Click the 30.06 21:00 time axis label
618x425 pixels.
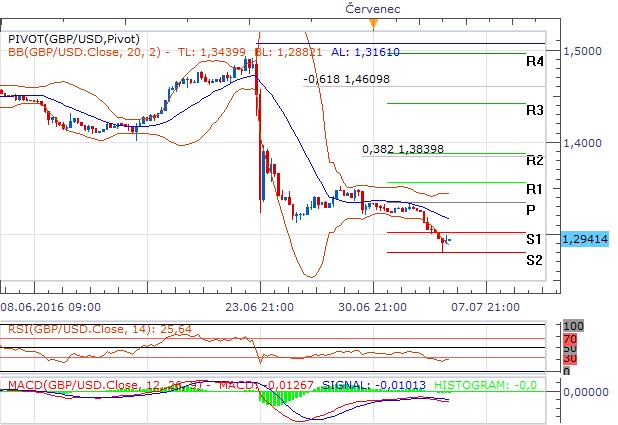[372, 307]
